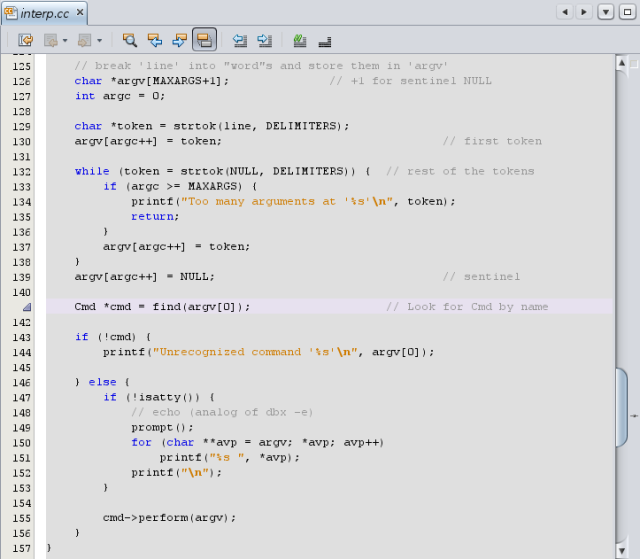Image resolution: width=640 pixels, height=559 pixels.
Task: Click "argc" in "int argc = 0;"
Action: tap(117, 96)
